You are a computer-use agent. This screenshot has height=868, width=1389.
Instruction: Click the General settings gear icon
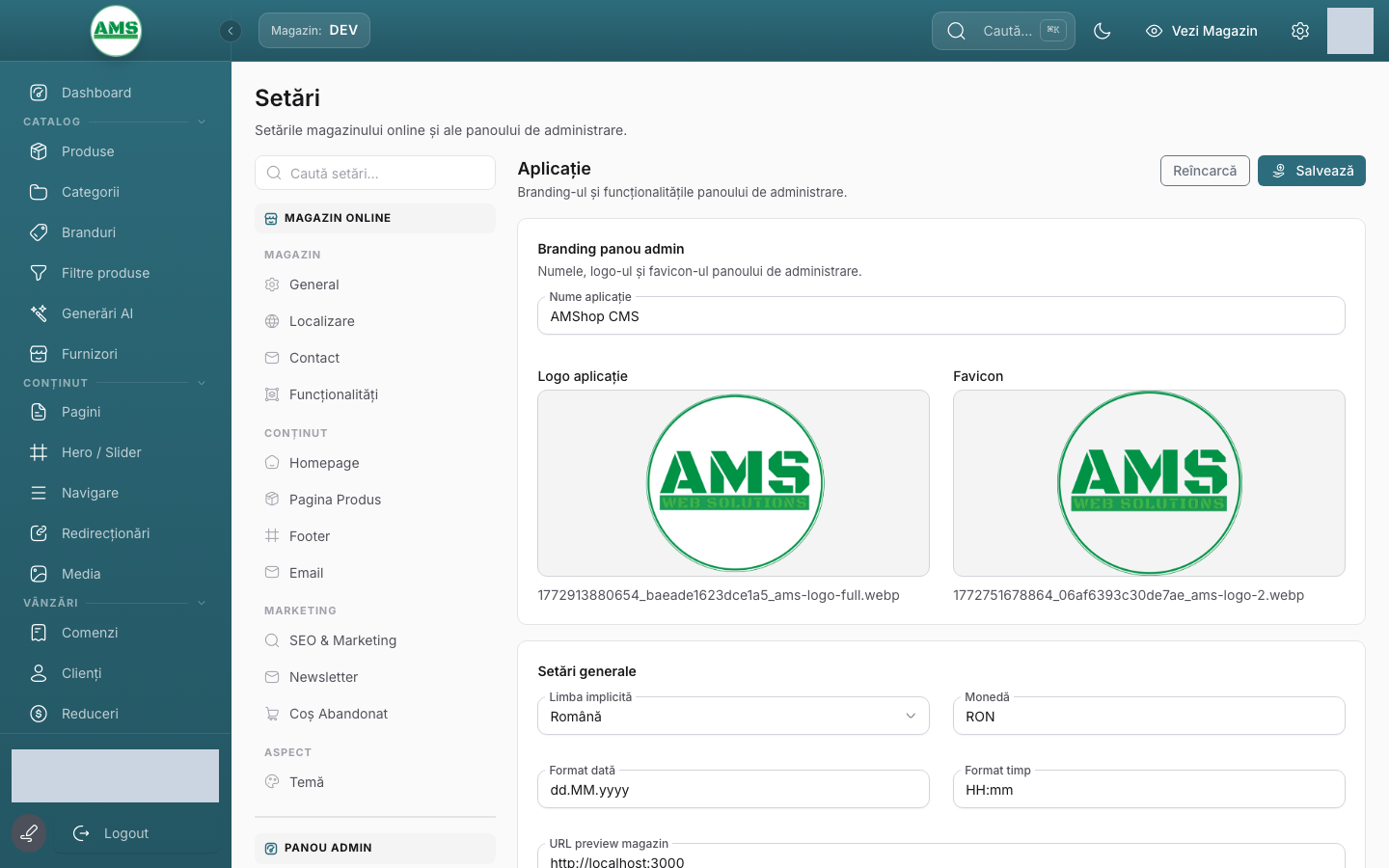click(x=272, y=285)
